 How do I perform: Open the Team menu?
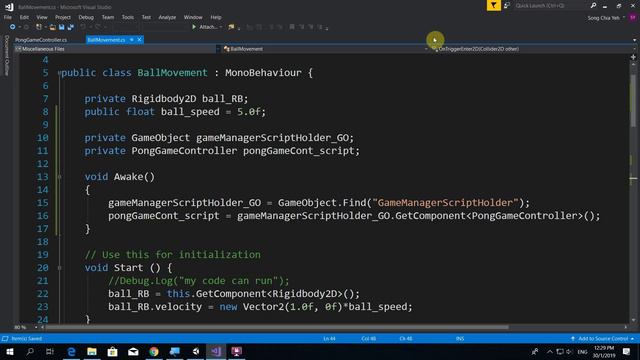(108, 17)
